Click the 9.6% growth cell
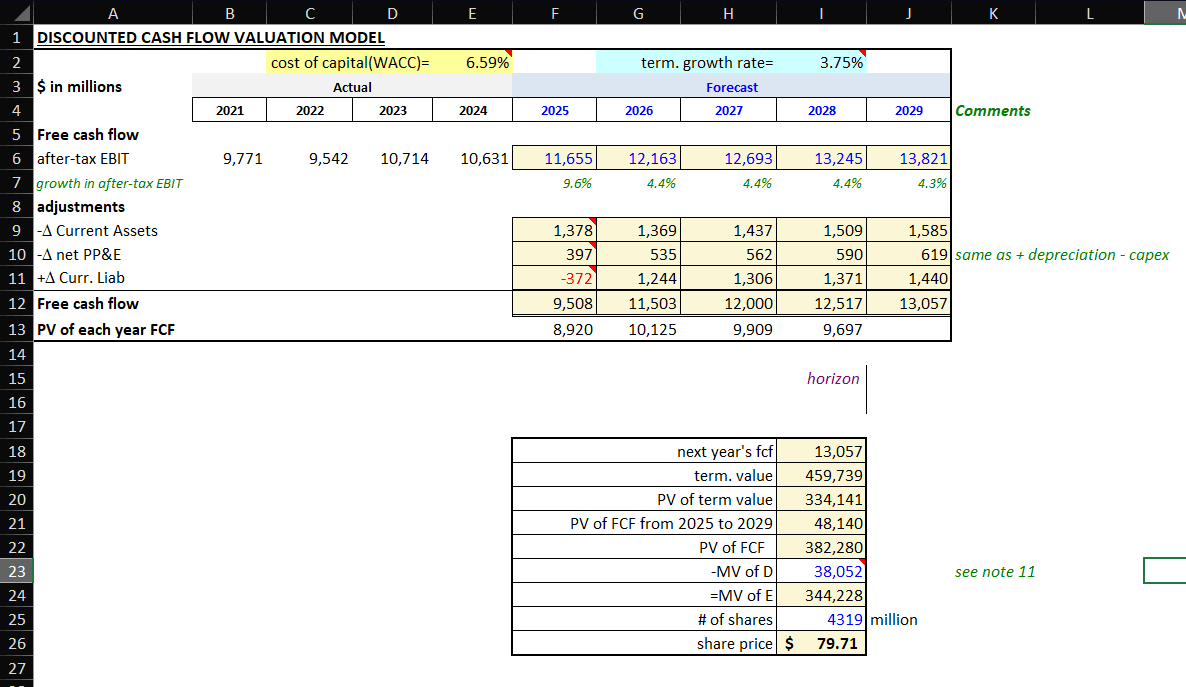The height and width of the screenshot is (687, 1186). click(554, 183)
